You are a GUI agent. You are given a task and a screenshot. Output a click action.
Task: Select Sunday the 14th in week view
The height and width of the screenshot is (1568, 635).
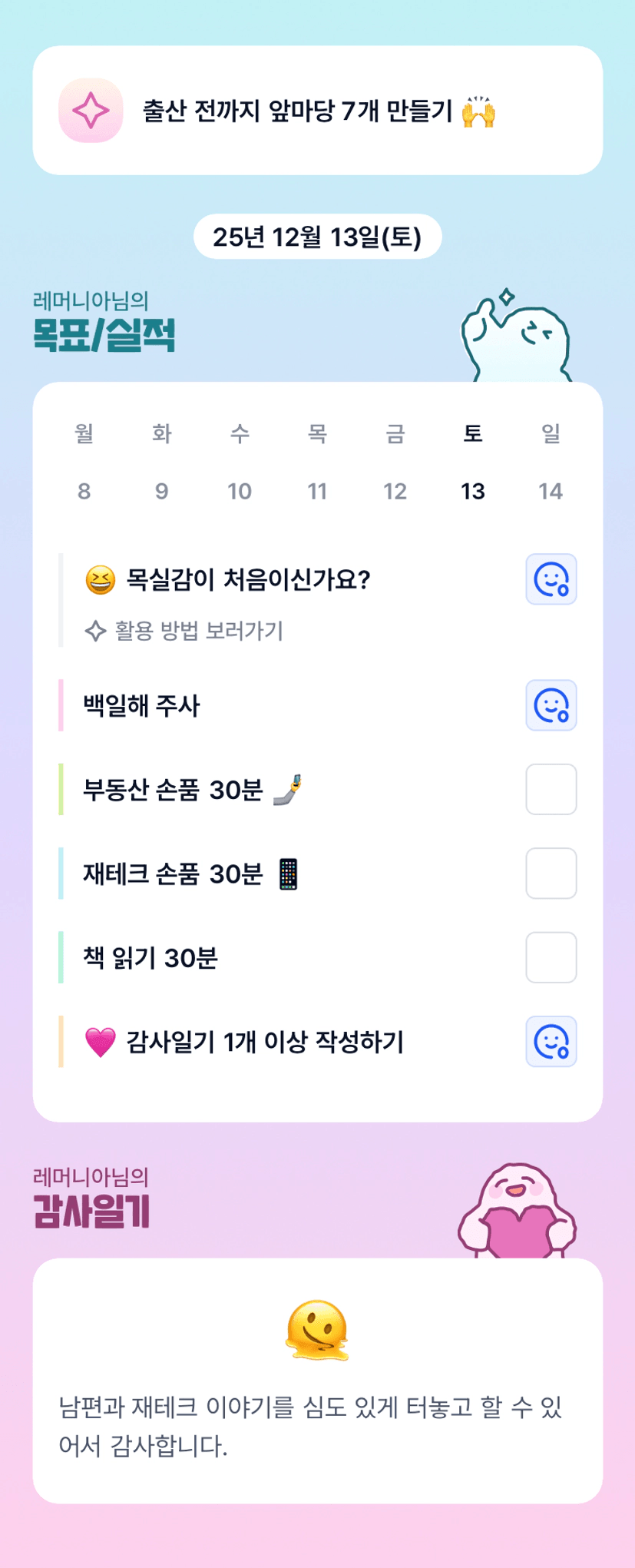[551, 490]
